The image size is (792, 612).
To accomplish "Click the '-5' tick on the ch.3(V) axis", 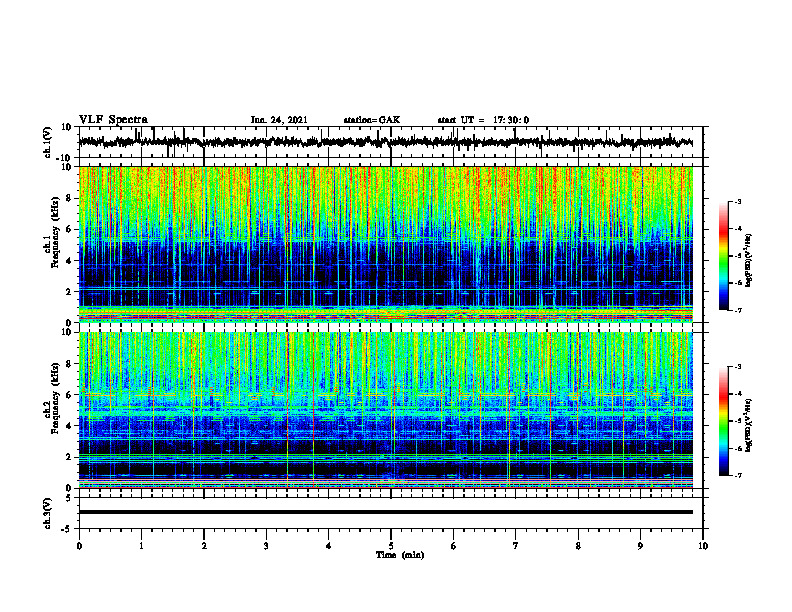I will [67, 529].
